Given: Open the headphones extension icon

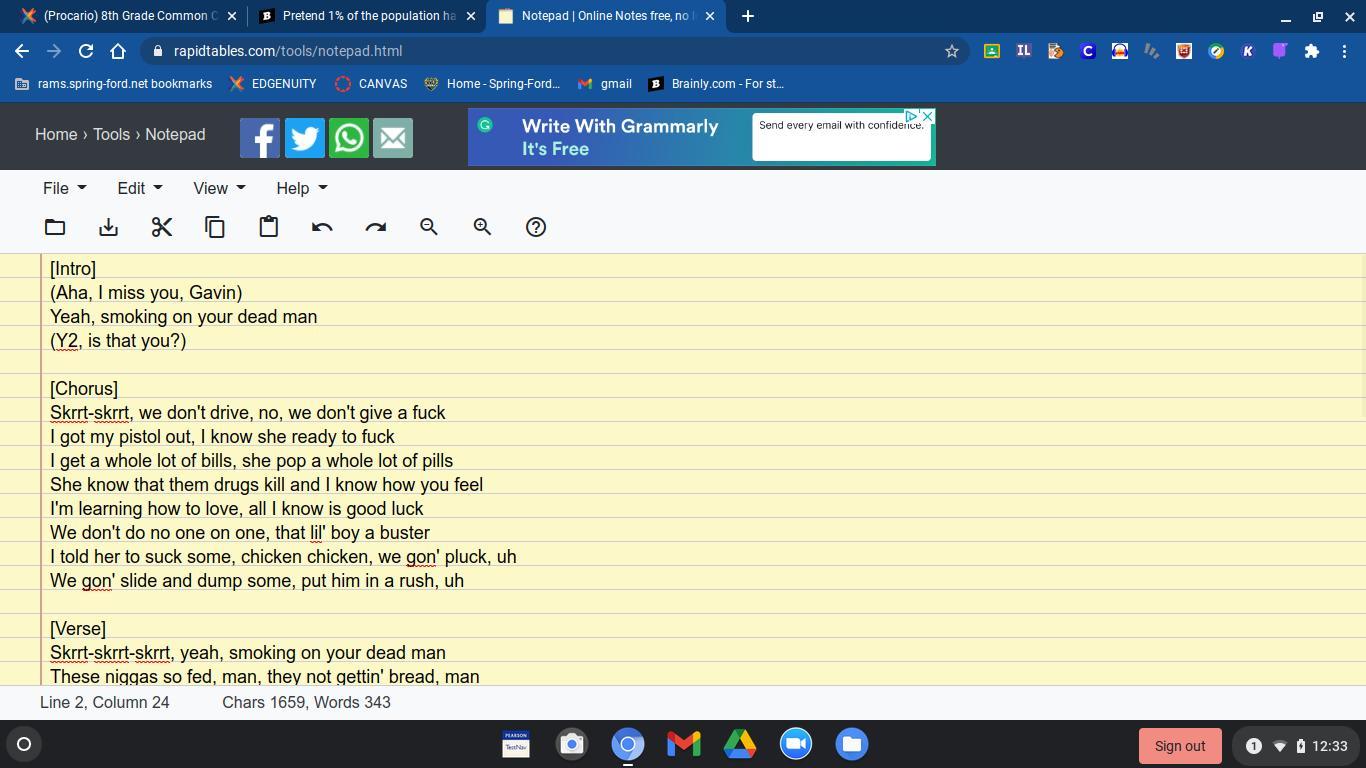Looking at the screenshot, I should [x=1120, y=51].
